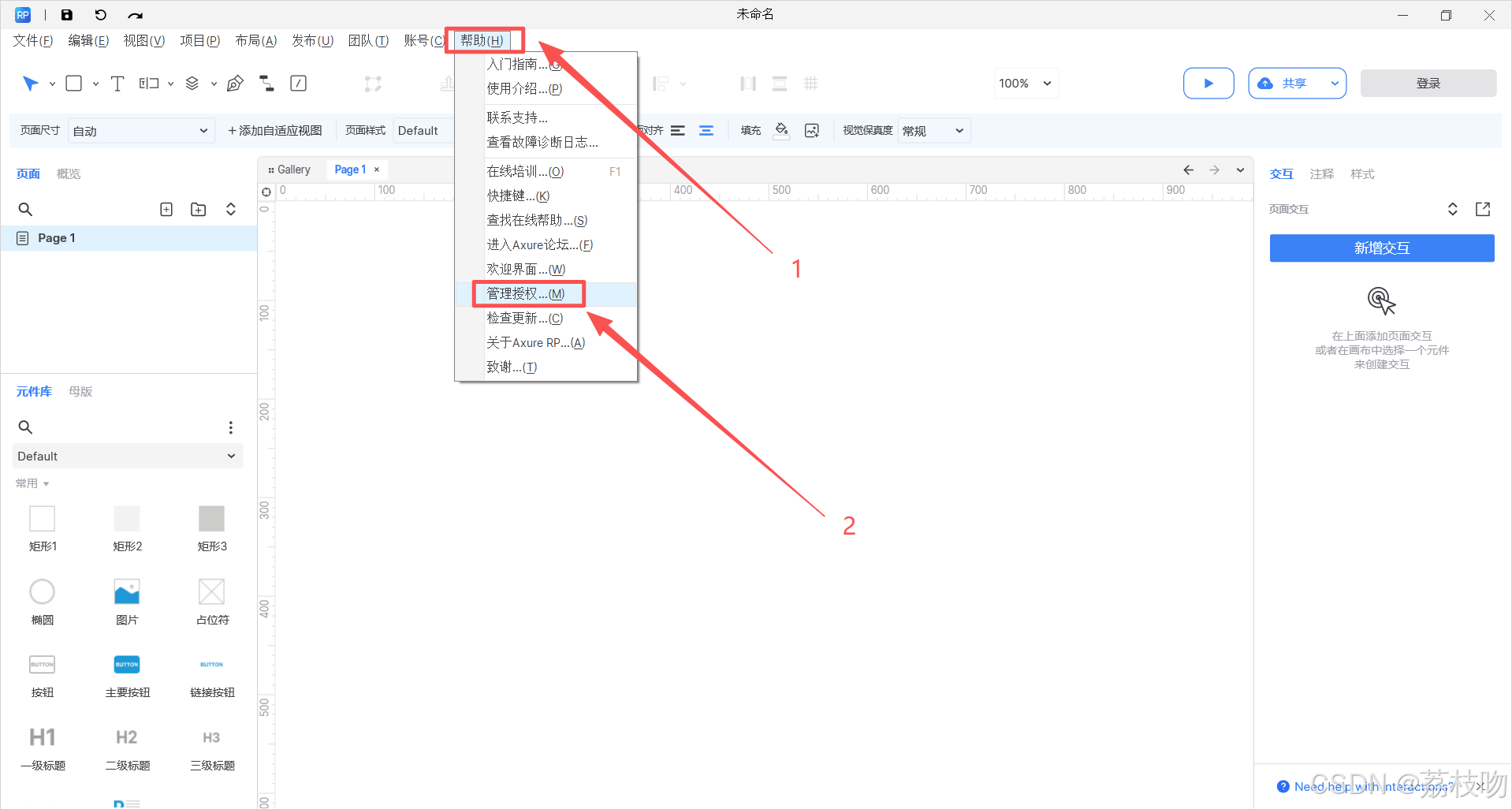Select the arrow selection tool
The width and height of the screenshot is (1512, 809).
31,84
